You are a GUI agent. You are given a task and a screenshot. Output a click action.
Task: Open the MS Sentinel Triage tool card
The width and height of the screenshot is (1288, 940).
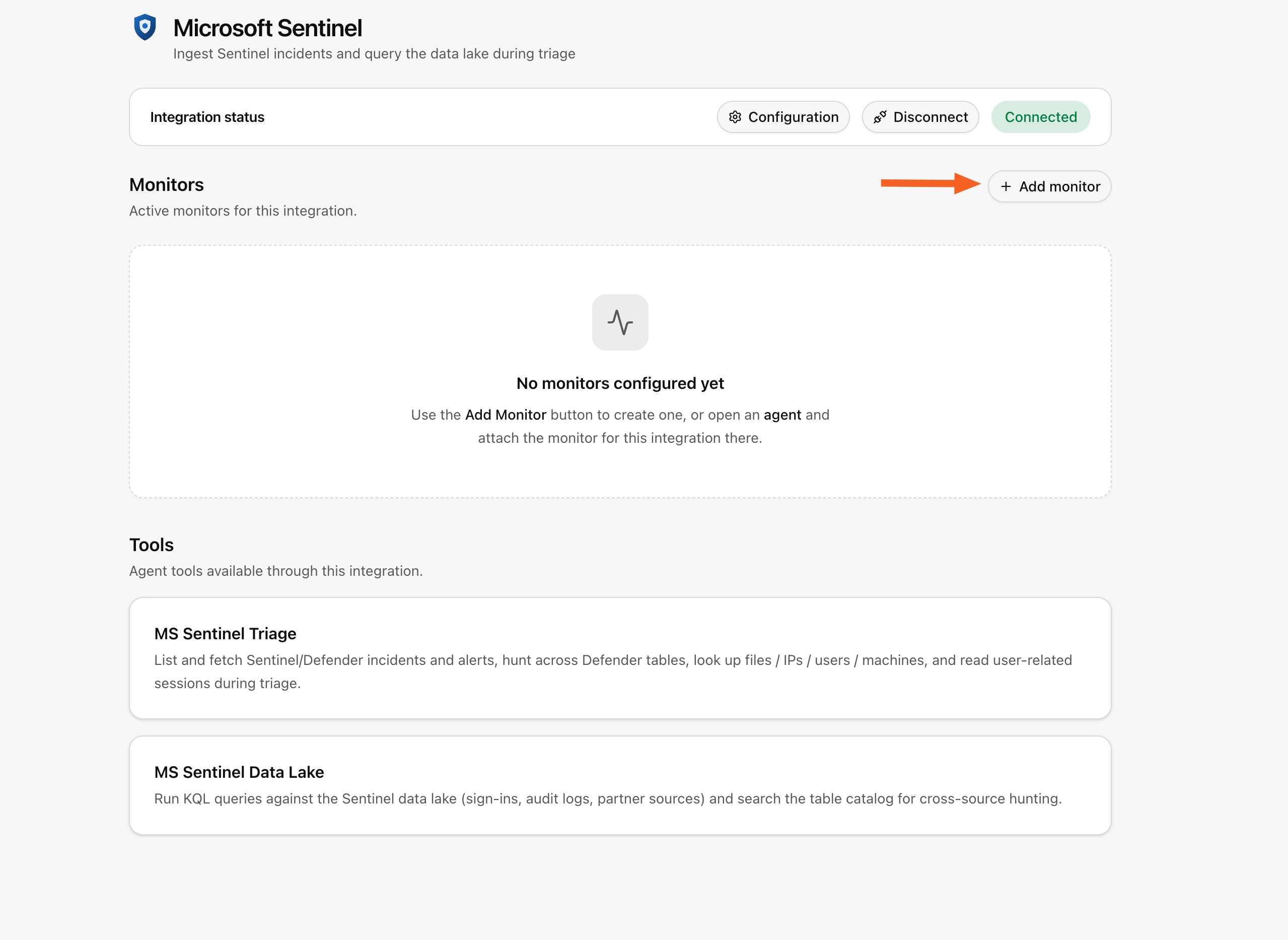(620, 658)
